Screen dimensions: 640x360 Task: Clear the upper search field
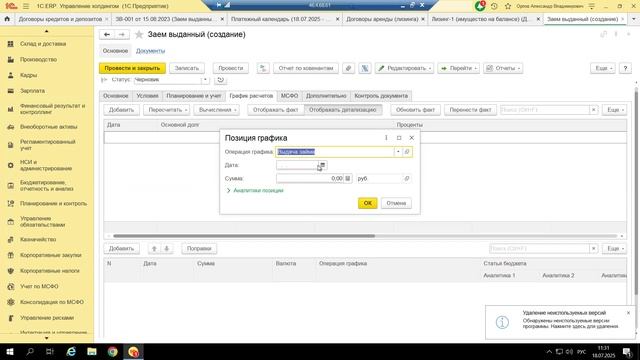coord(593,110)
